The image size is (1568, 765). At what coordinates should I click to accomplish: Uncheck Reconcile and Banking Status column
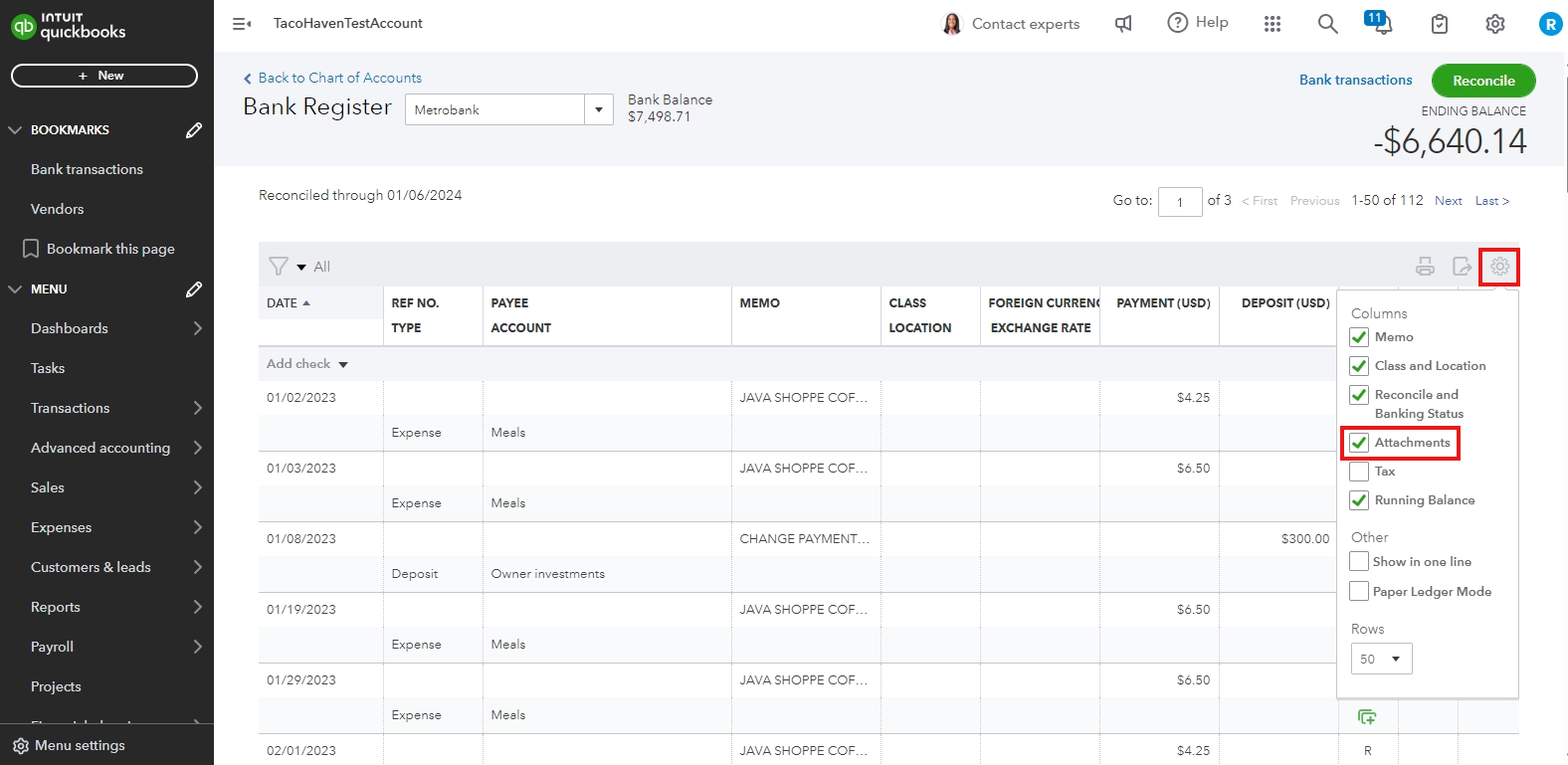point(1359,395)
